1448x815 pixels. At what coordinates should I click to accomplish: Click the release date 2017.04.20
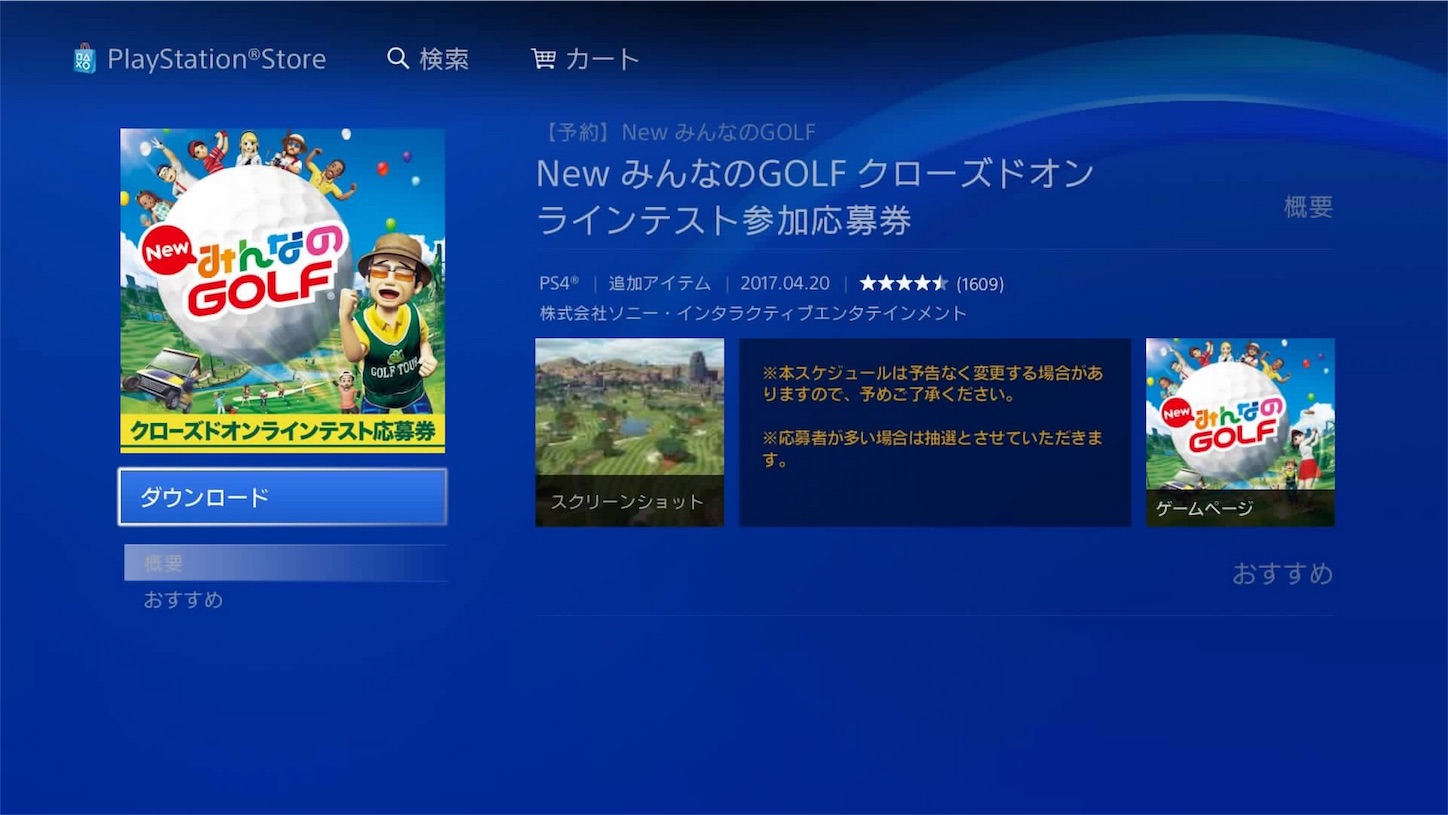coord(785,284)
